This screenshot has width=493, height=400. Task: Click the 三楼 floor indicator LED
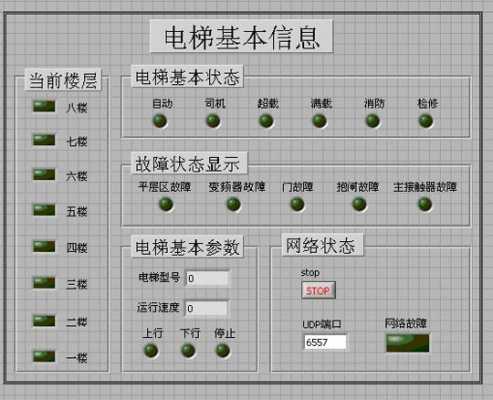tap(44, 283)
